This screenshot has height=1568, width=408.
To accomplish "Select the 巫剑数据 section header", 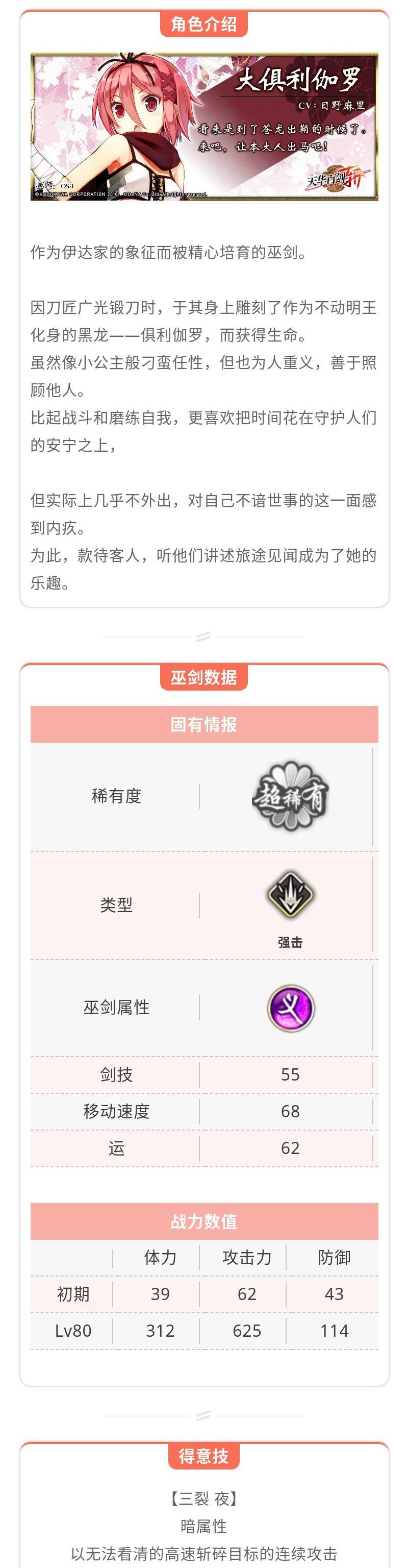I will click(203, 677).
